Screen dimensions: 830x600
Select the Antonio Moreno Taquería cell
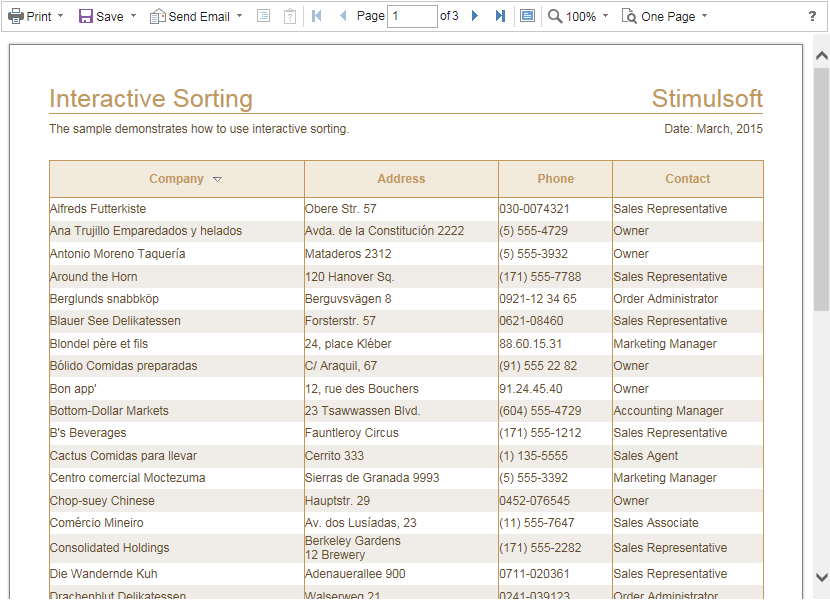(177, 254)
